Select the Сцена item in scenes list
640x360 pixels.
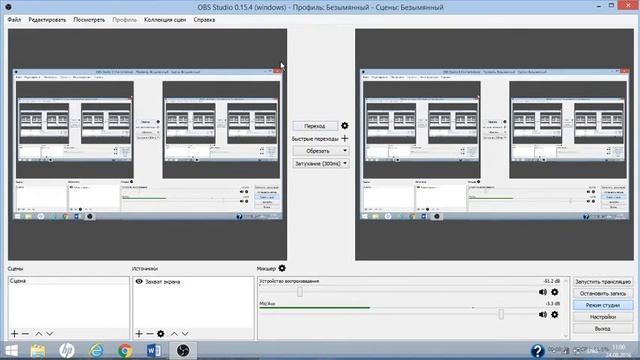pos(69,281)
